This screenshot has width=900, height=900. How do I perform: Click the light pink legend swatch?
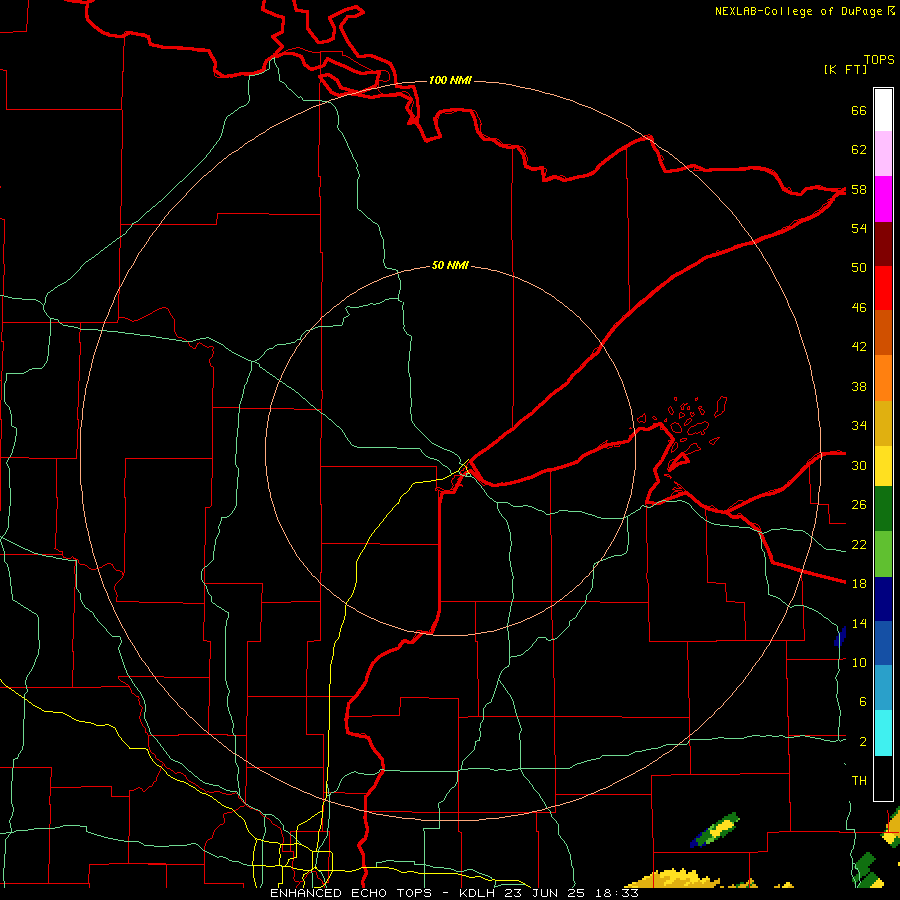(x=883, y=154)
